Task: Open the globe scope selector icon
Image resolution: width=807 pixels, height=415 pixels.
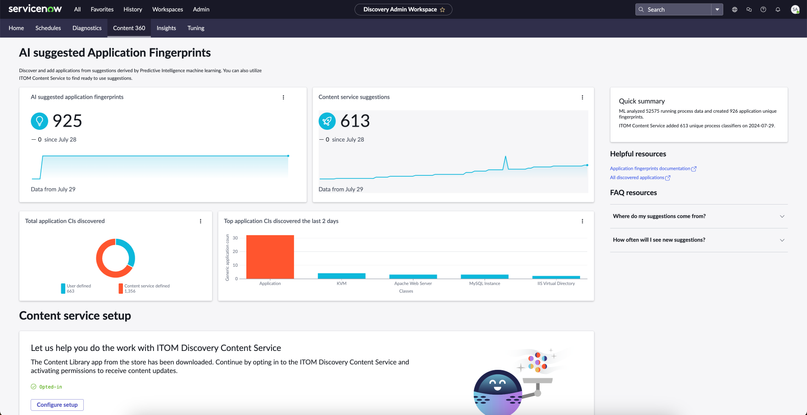Action: 734,9
